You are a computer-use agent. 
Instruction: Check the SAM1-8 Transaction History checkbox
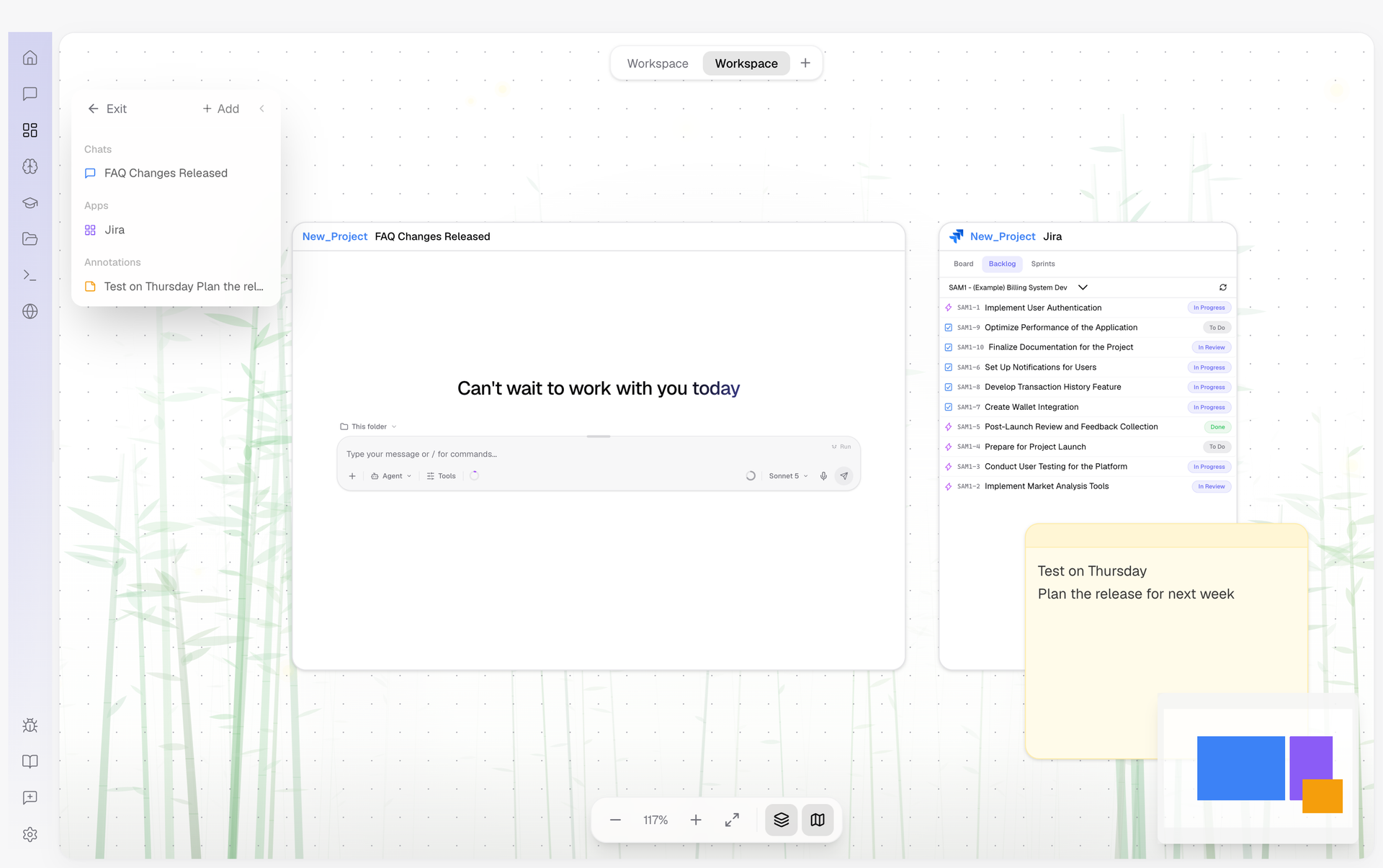[949, 387]
